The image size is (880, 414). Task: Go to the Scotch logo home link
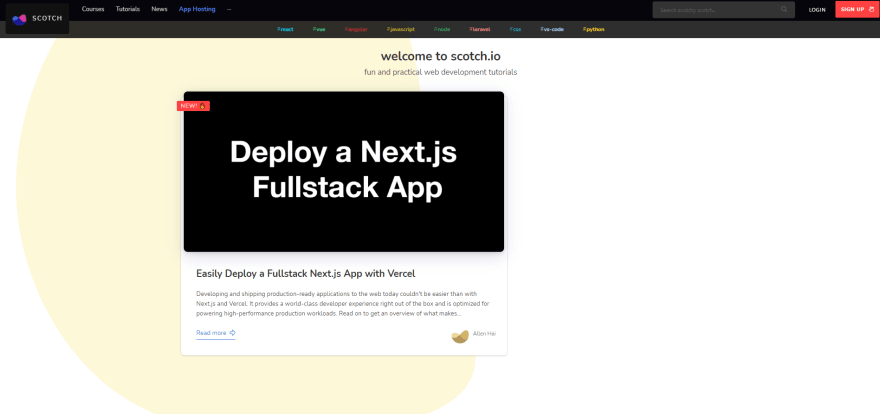pos(37,19)
